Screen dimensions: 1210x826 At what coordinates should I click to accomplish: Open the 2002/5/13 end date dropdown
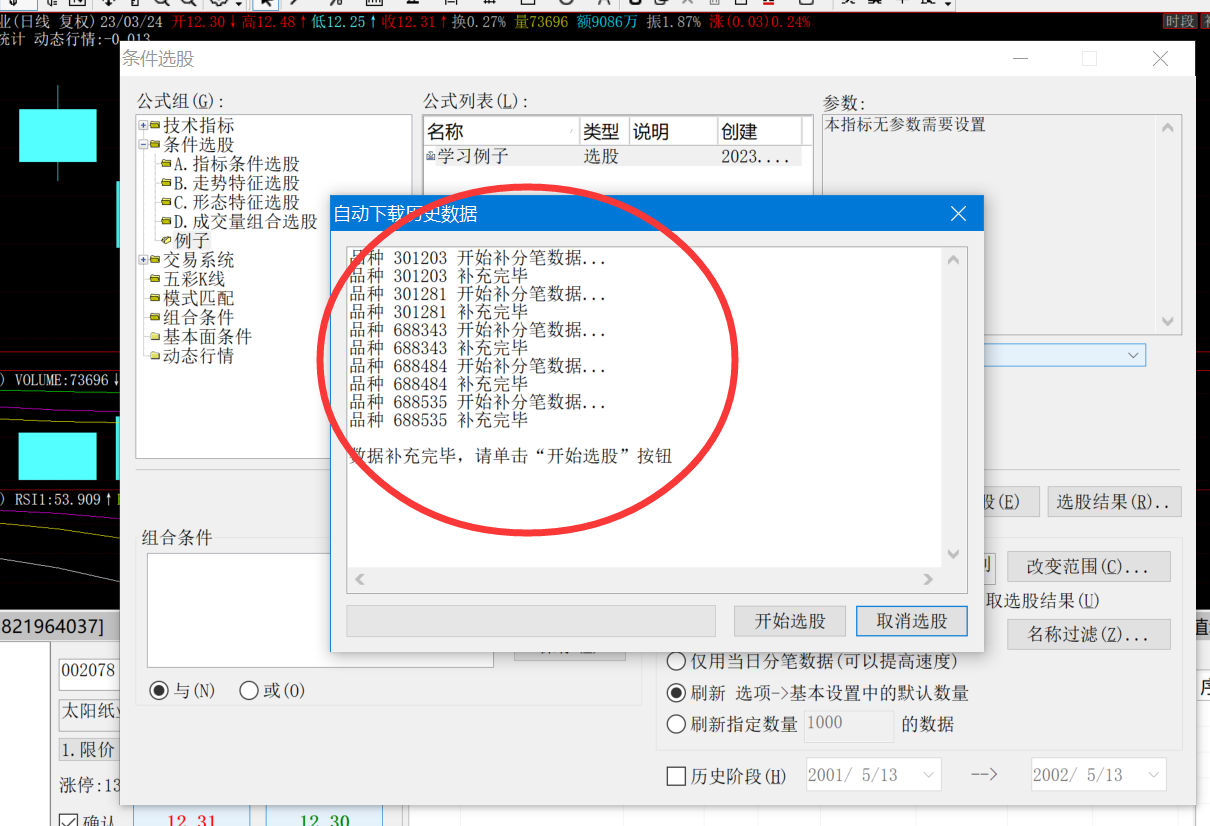(x=1153, y=775)
